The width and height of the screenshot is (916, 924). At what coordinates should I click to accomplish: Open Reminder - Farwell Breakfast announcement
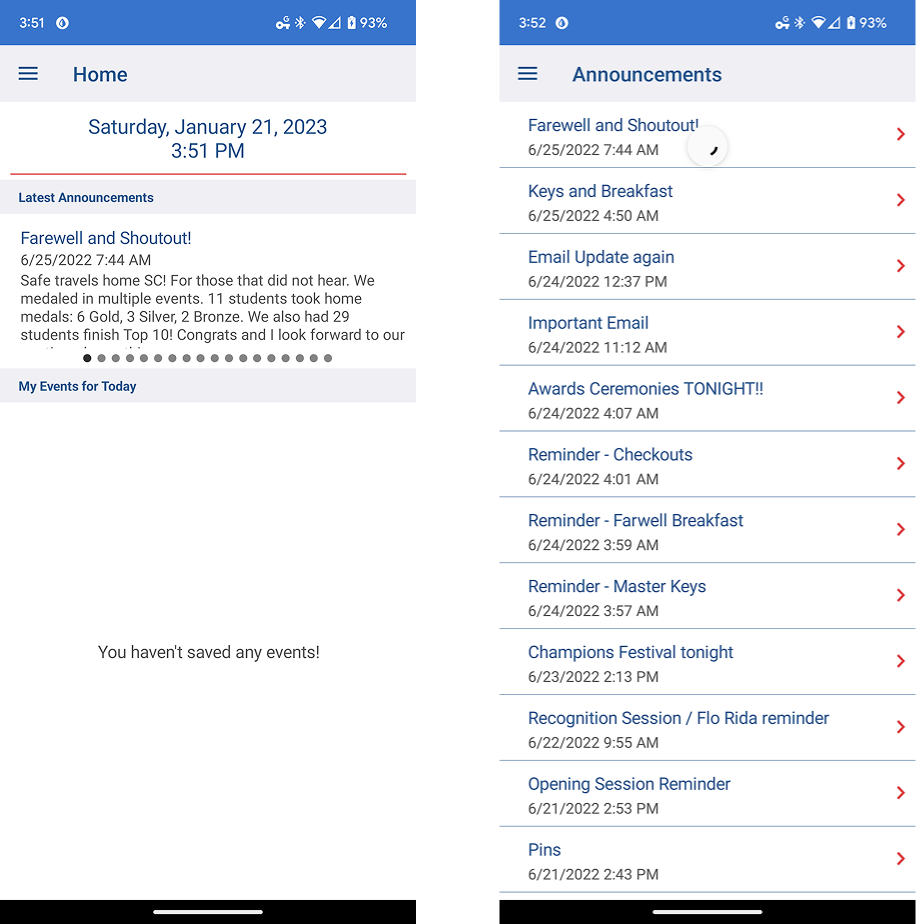707,530
